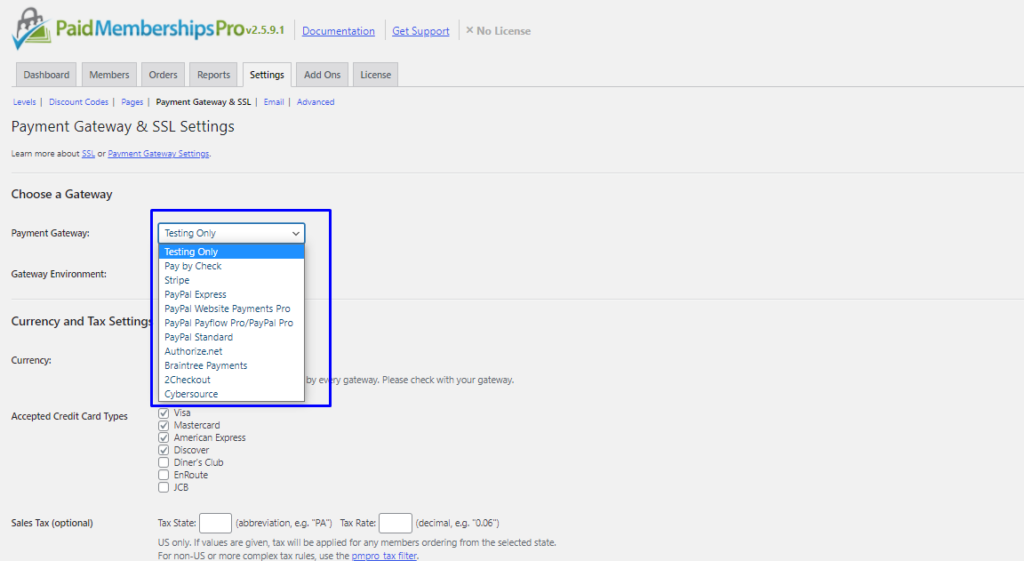Uncheck the American Express card type
Screen dimensions: 1024x561
tap(163, 438)
